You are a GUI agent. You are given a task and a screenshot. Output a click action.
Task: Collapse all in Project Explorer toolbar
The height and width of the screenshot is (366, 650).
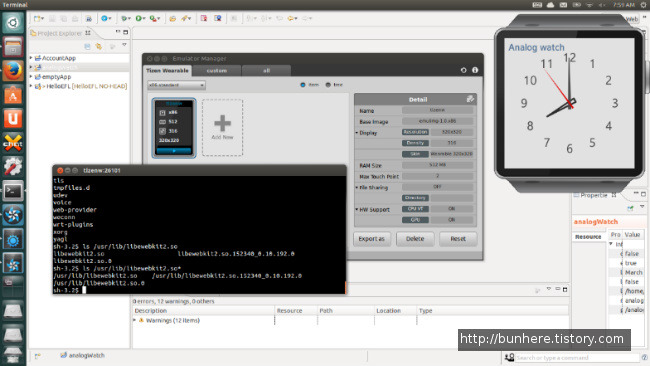[87, 46]
